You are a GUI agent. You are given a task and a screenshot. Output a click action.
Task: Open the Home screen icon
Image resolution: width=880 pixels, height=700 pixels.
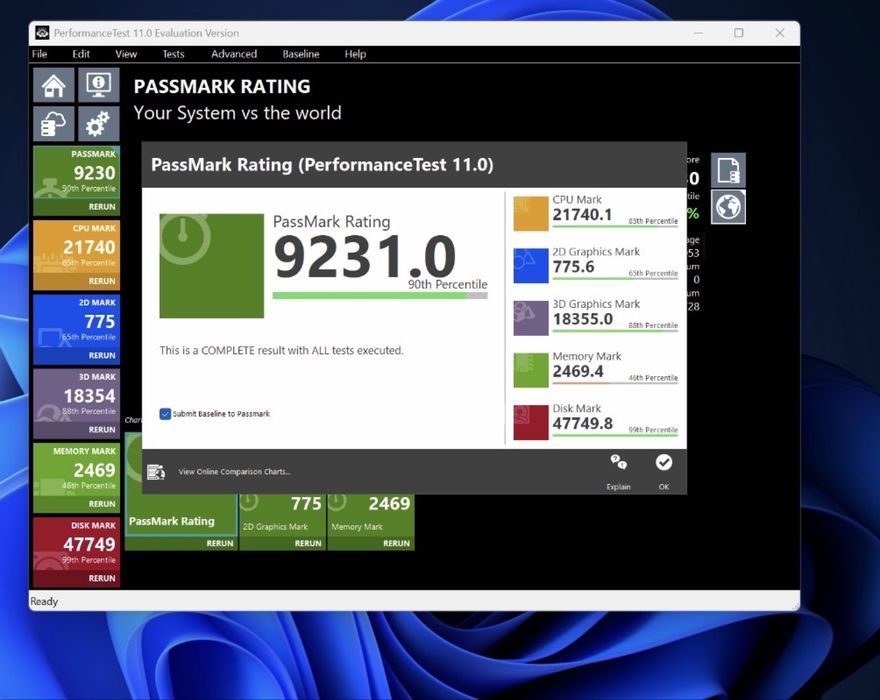coord(53,85)
